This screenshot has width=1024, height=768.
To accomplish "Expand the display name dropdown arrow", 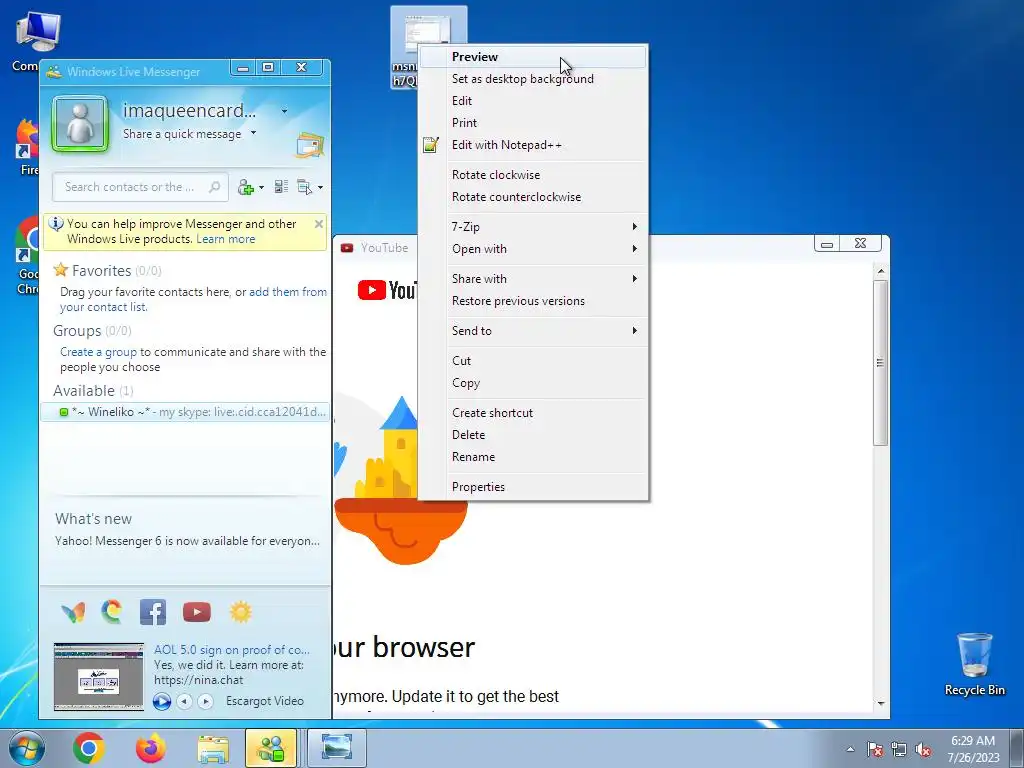I will click(x=284, y=111).
